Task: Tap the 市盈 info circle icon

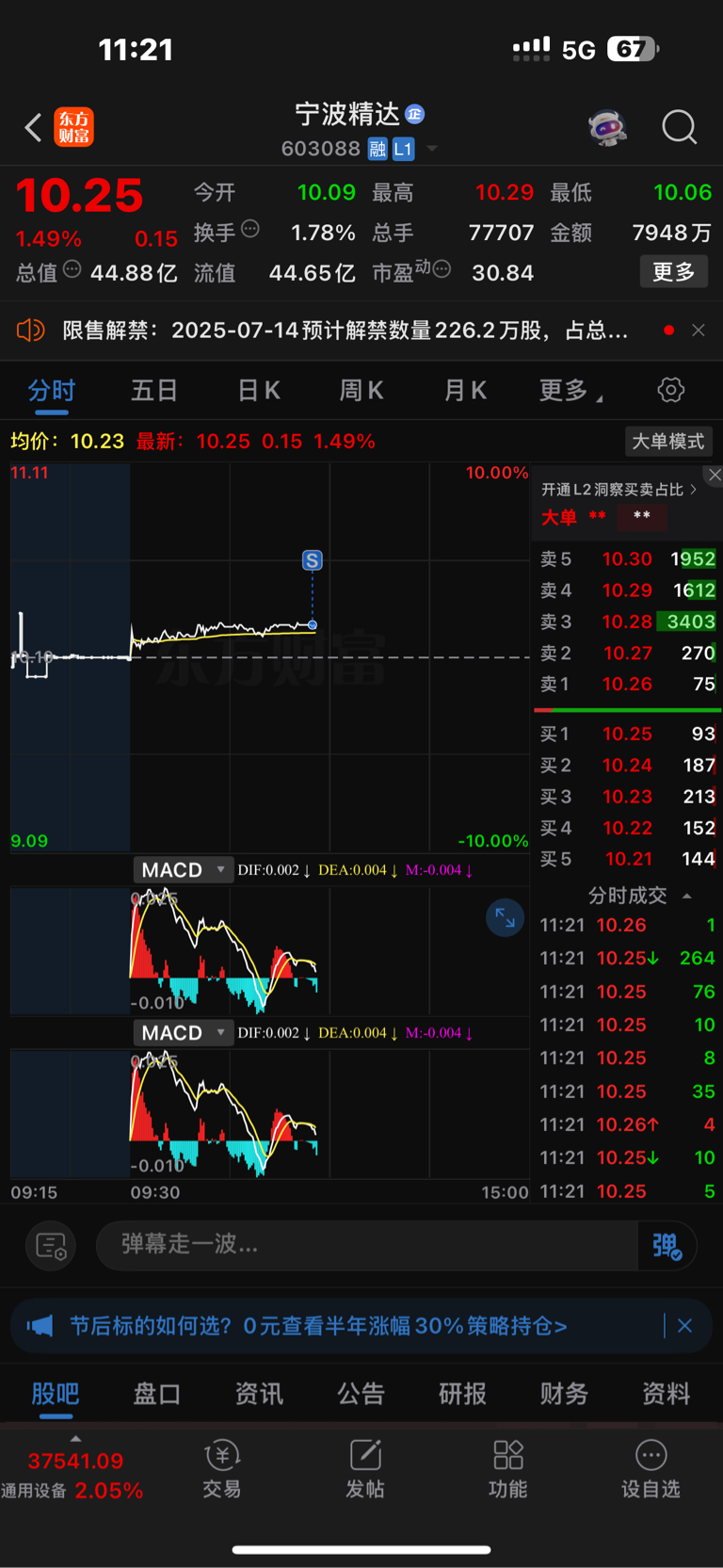Action: (x=442, y=270)
